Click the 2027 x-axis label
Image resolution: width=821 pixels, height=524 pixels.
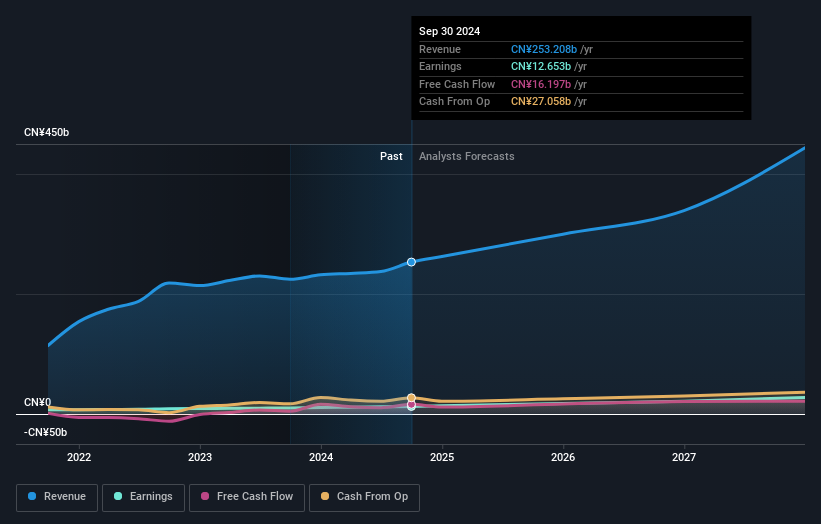click(x=684, y=458)
